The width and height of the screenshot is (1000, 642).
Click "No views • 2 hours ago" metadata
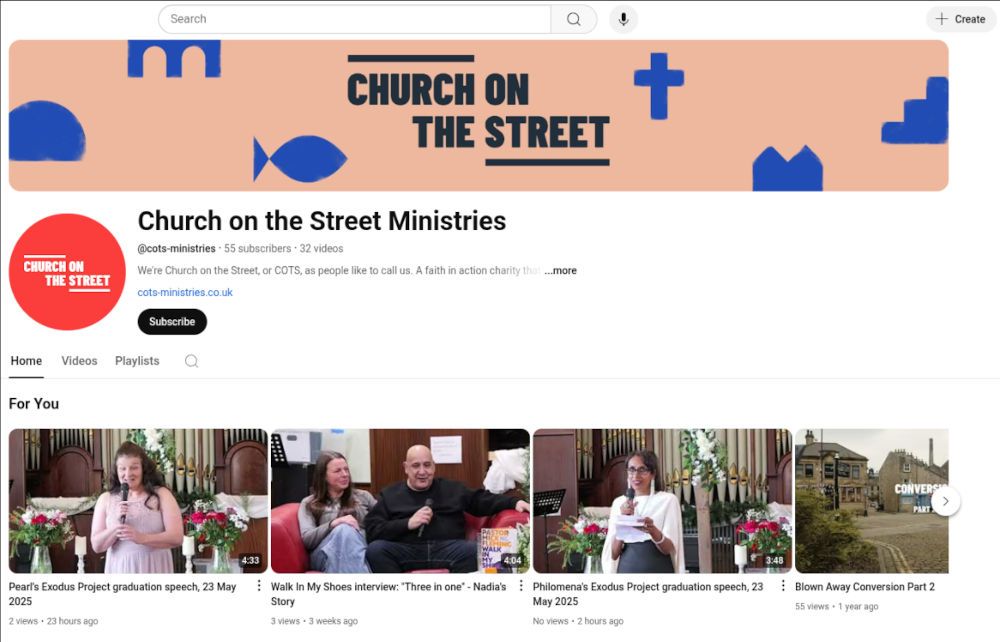pos(578,621)
